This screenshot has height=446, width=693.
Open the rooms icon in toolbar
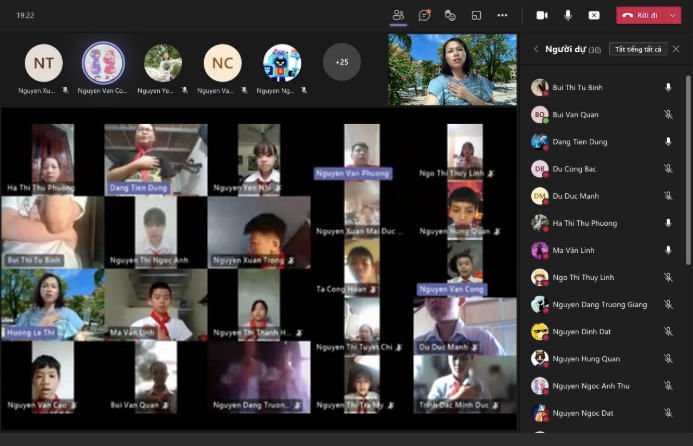click(x=477, y=15)
